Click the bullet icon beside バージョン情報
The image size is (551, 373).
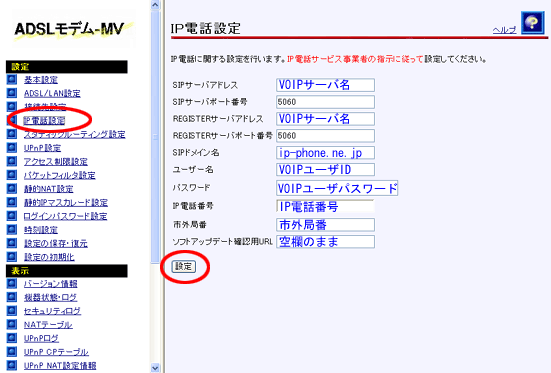click(x=12, y=283)
